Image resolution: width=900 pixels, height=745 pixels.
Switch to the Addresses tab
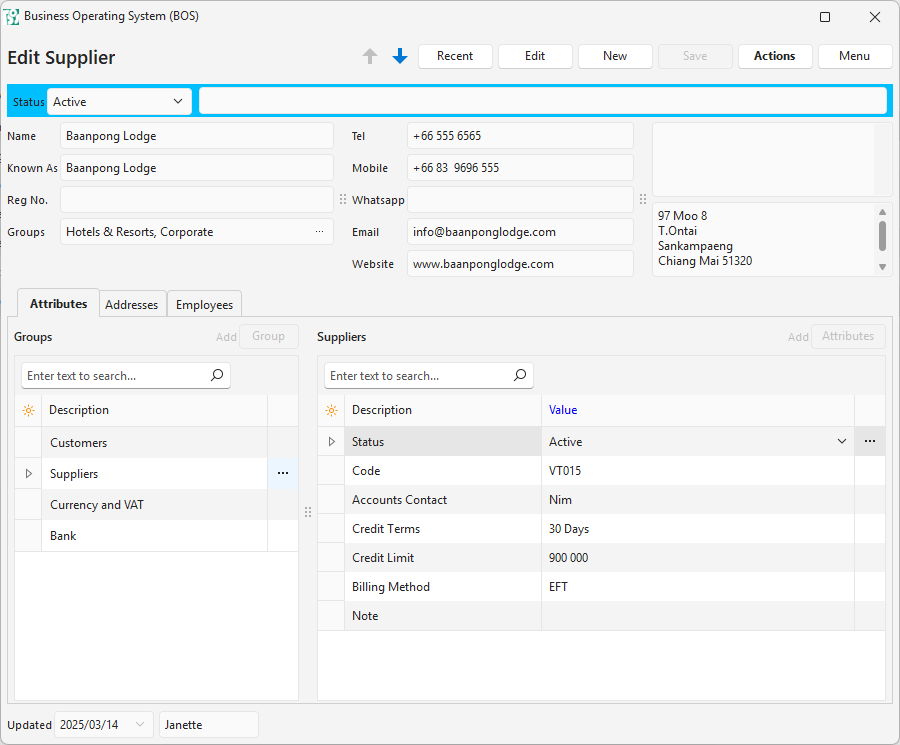(132, 305)
